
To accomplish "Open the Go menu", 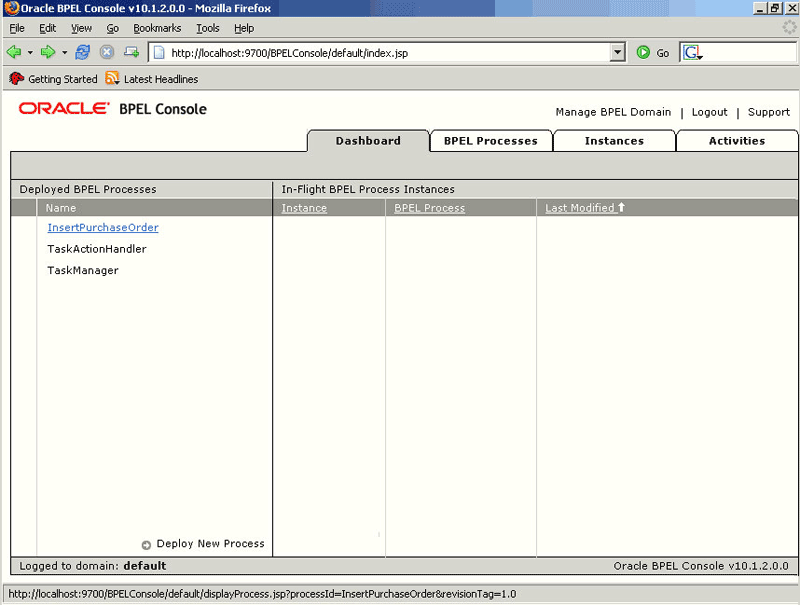I will pyautogui.click(x=113, y=28).
